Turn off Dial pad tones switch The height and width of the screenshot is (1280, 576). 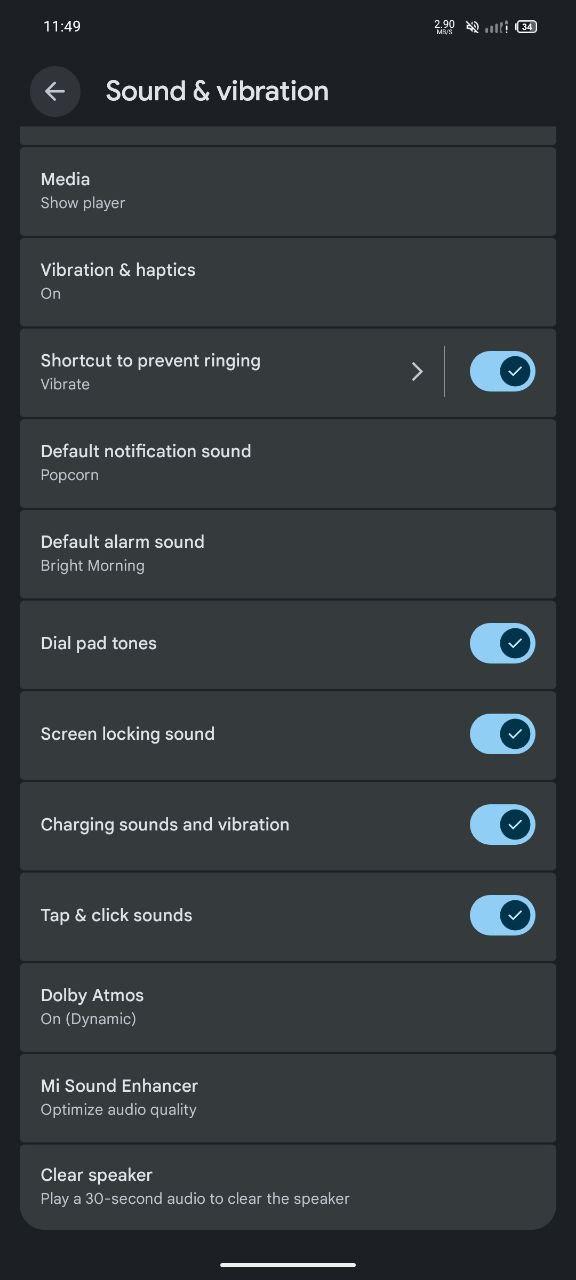503,643
